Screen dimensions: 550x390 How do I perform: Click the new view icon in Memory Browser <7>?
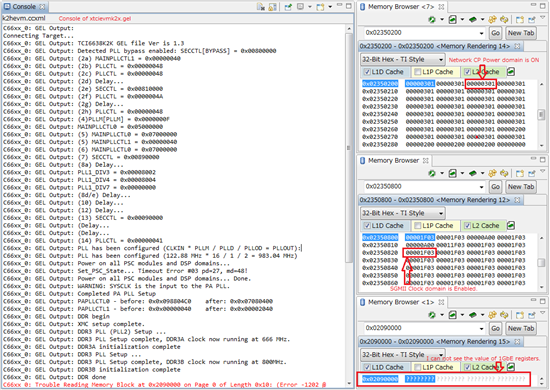pos(520,20)
